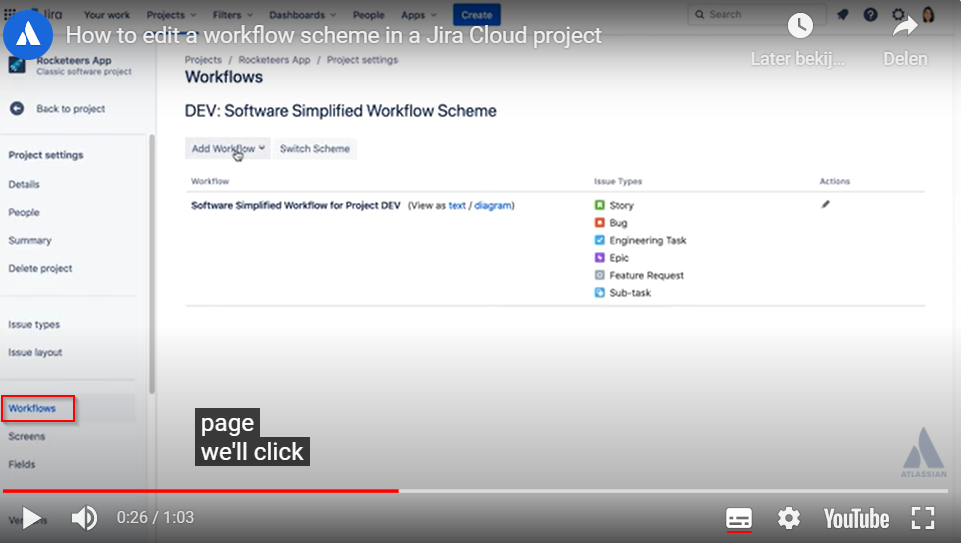Screen dimensions: 961x548
Task: Click the Bug issue type icon
Action: 599,223
